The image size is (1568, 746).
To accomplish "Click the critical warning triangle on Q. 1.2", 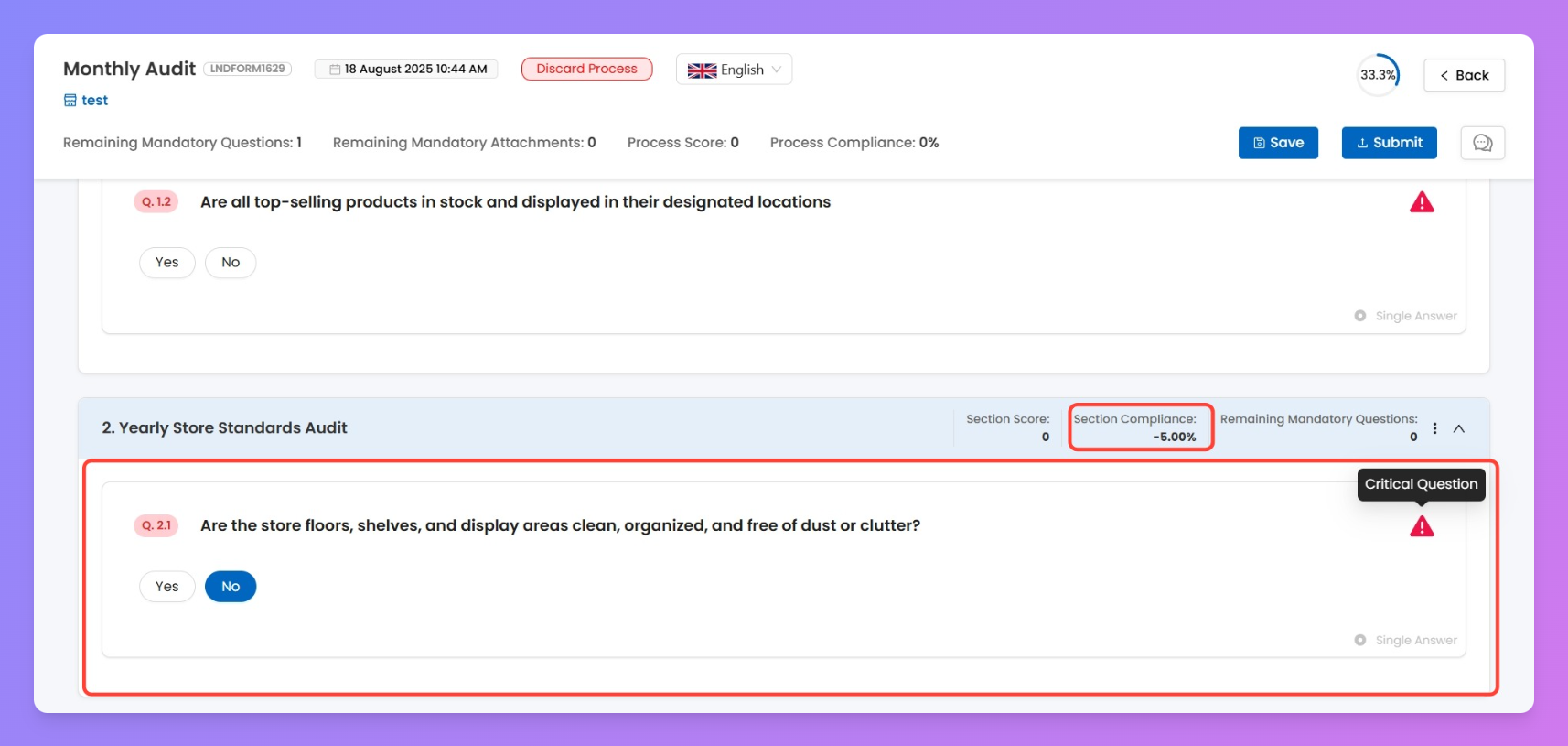I will [1422, 202].
